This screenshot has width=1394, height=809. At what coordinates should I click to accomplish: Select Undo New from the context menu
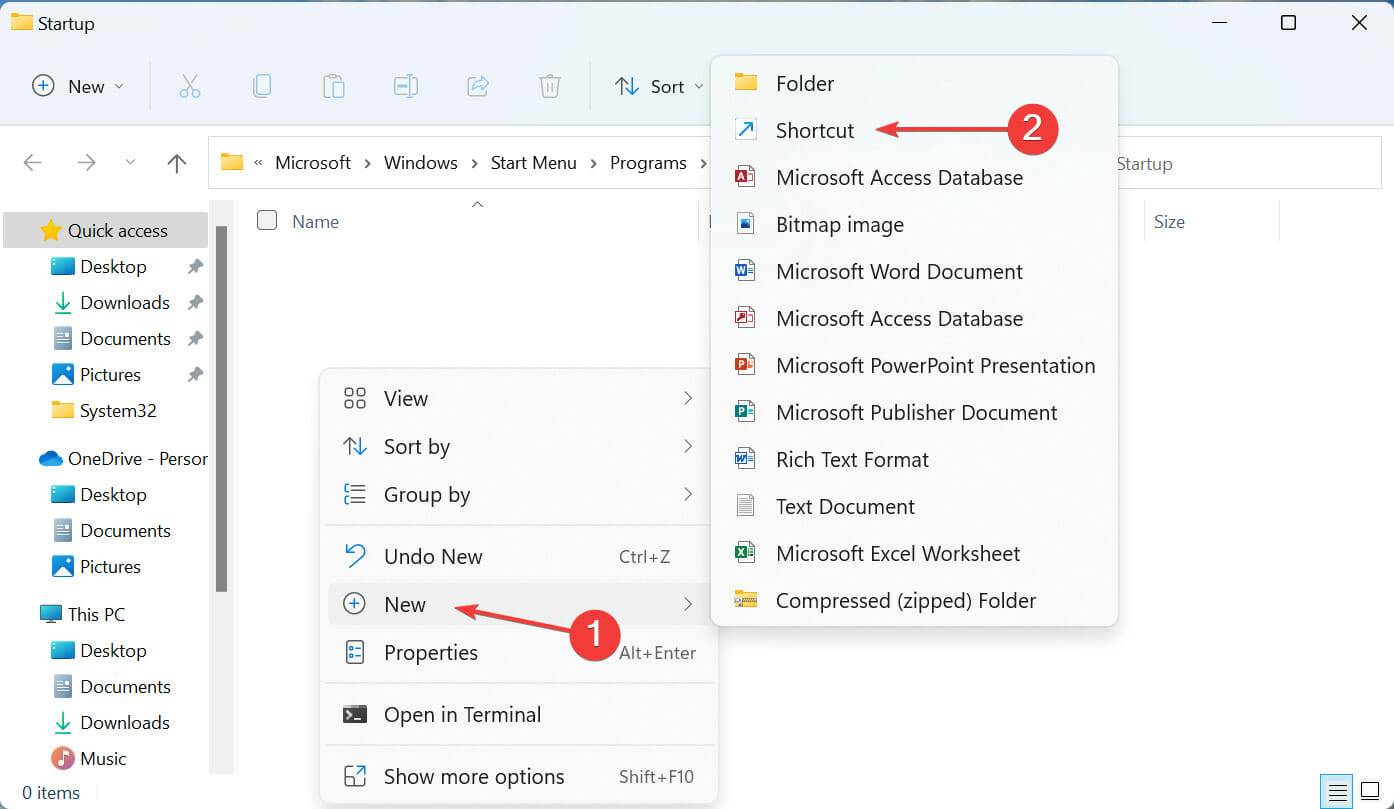pos(433,556)
